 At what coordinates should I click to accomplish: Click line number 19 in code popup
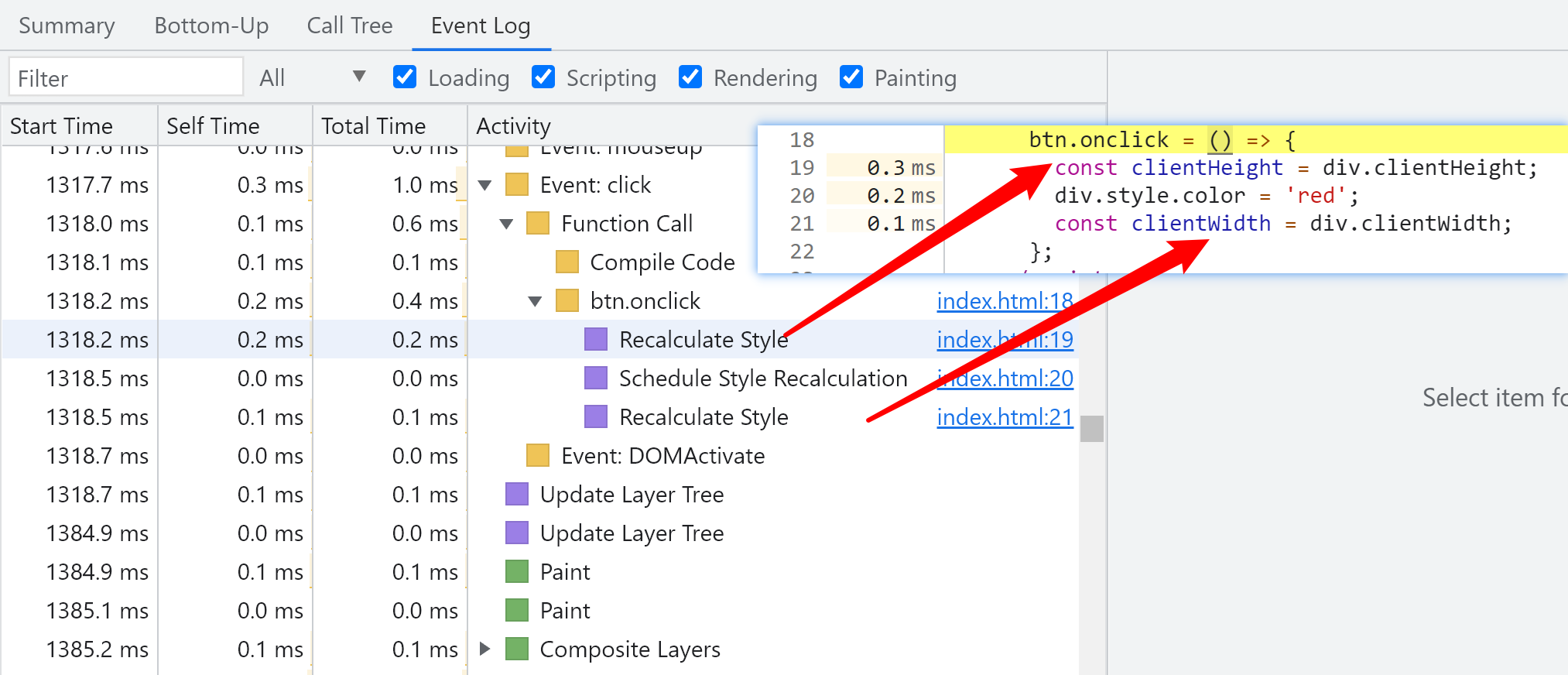coord(802,168)
